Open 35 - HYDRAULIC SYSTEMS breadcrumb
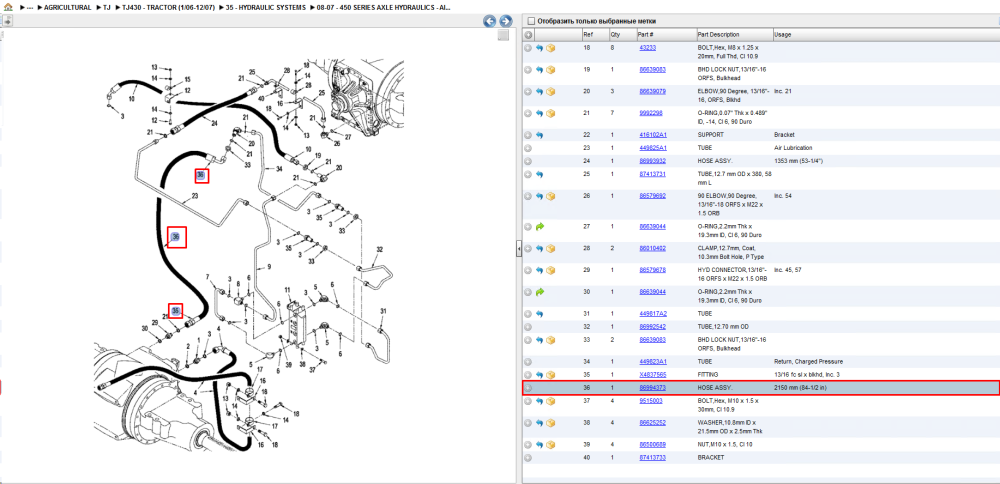1000x484 pixels. coord(265,8)
